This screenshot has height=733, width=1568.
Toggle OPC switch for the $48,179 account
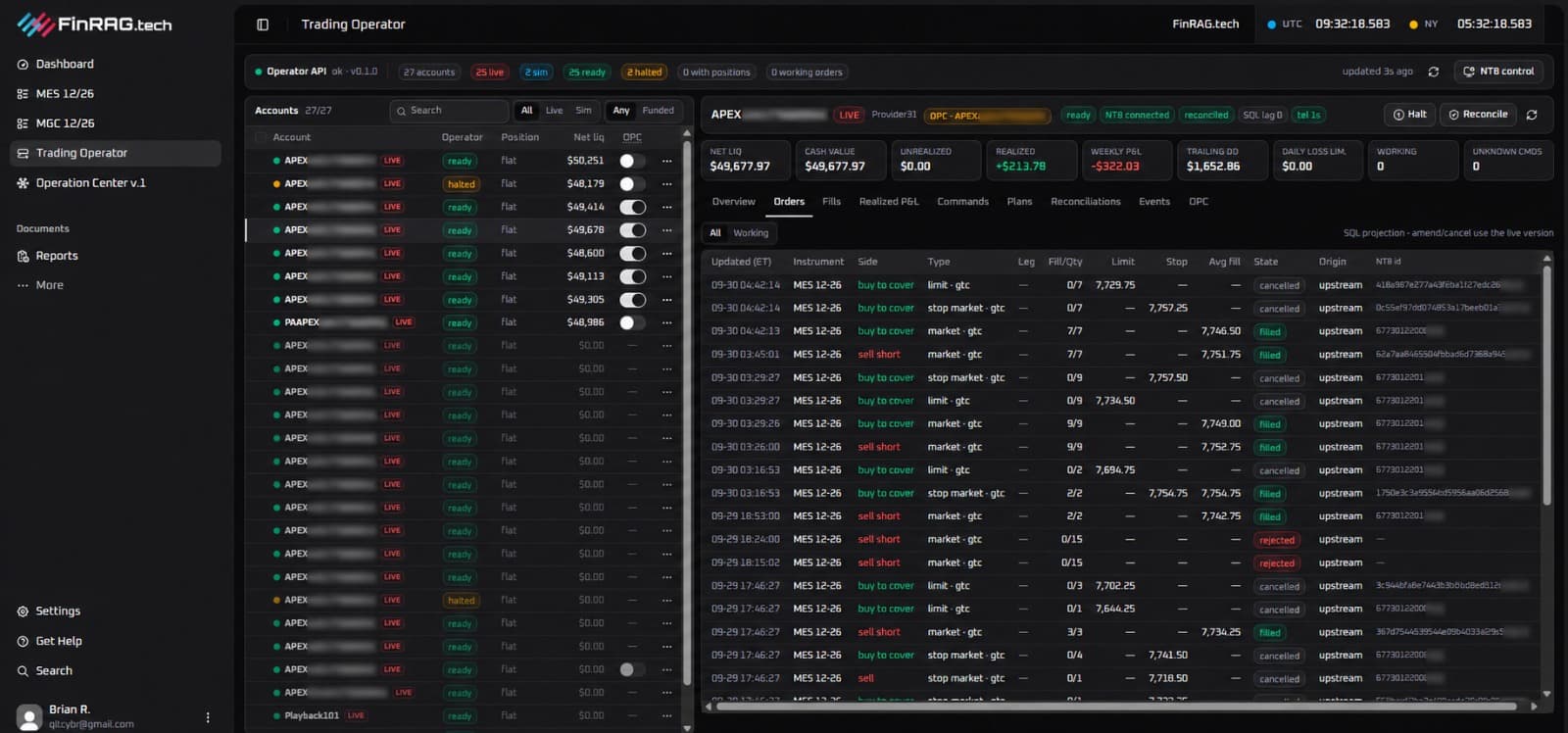[632, 183]
